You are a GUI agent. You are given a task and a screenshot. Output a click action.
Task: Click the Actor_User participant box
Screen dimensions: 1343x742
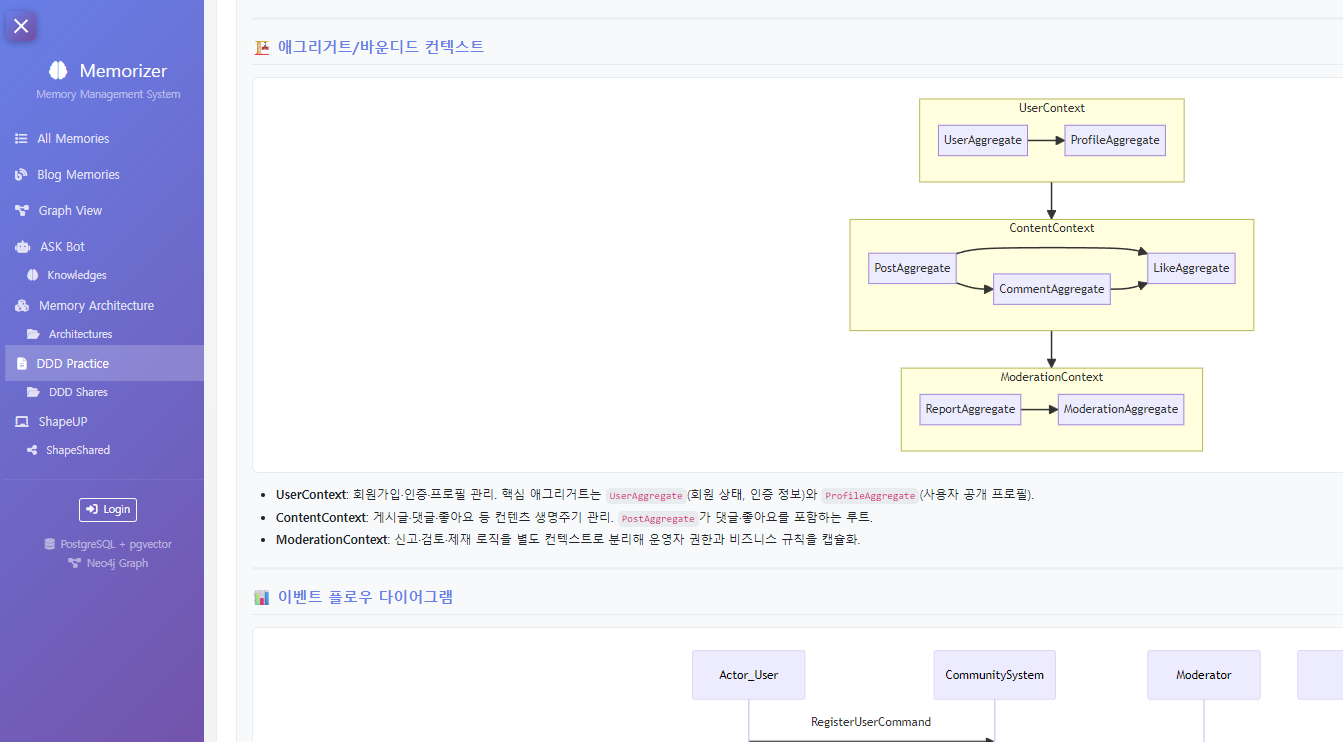pos(748,676)
